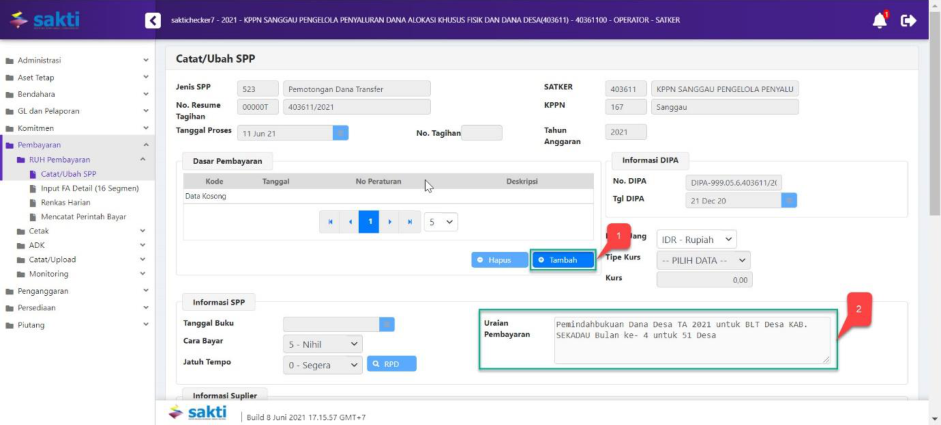Image resolution: width=941 pixels, height=425 pixels.
Task: Go to next page in pagination
Action: pyautogui.click(x=389, y=222)
